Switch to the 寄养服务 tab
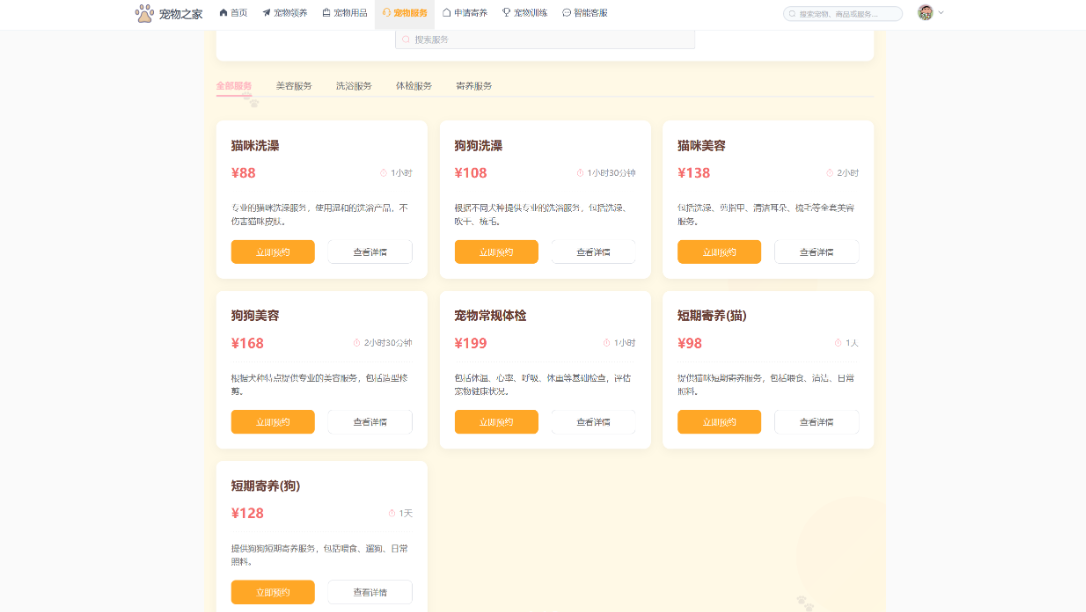Screen dimensions: 1086x612 (x=474, y=86)
